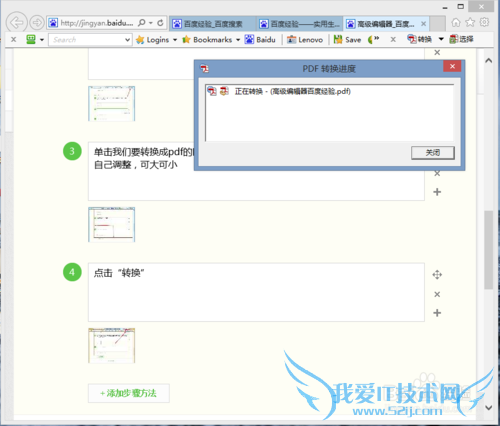Open the Lenovo toolbar bookmark
Screen dimensions: 500x426
coord(305,40)
